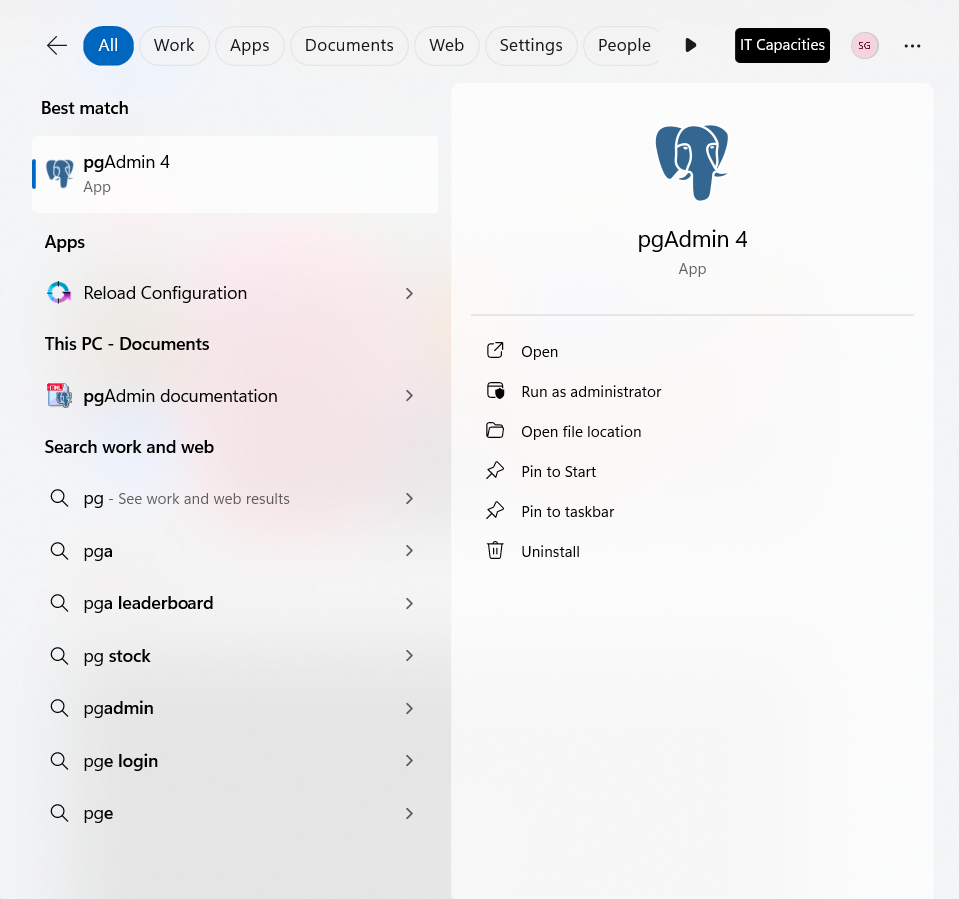The image size is (959, 899).
Task: Expand the 'pge' suggestion chevron
Action: [409, 813]
